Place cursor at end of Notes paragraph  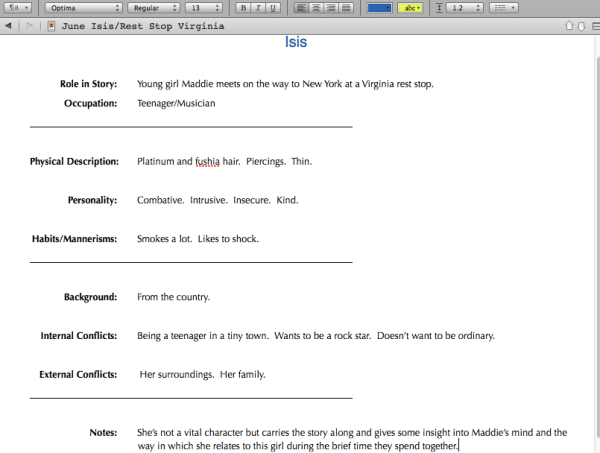[458, 446]
